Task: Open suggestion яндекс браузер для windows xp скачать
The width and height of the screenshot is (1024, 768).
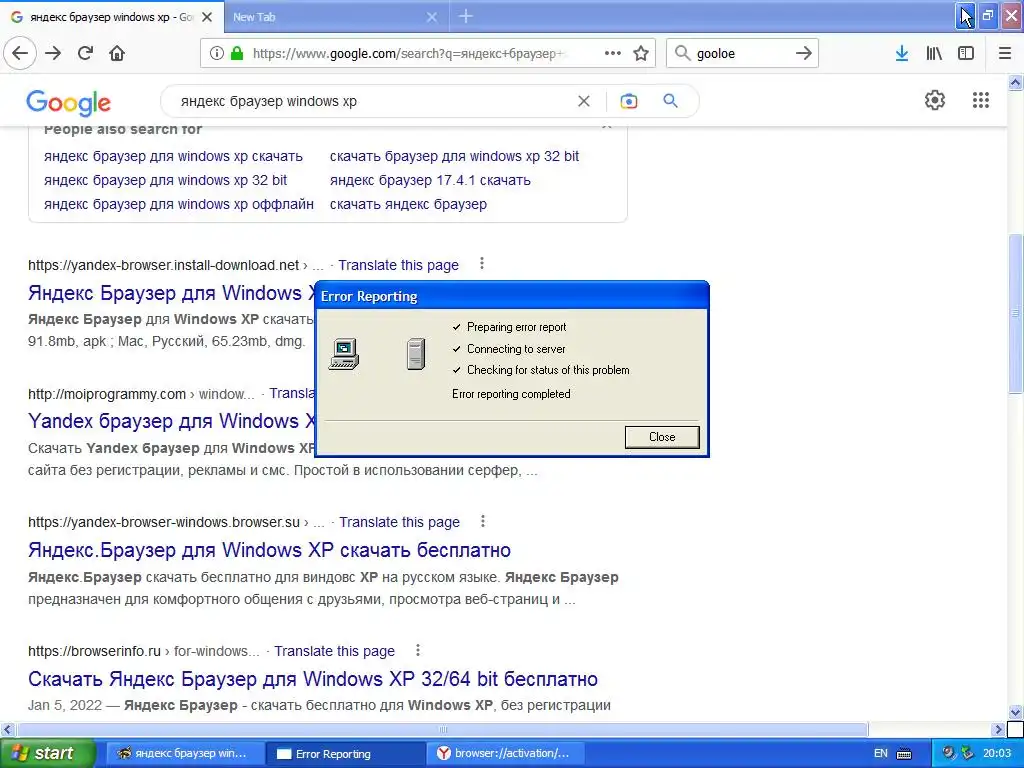Action: pos(173,156)
